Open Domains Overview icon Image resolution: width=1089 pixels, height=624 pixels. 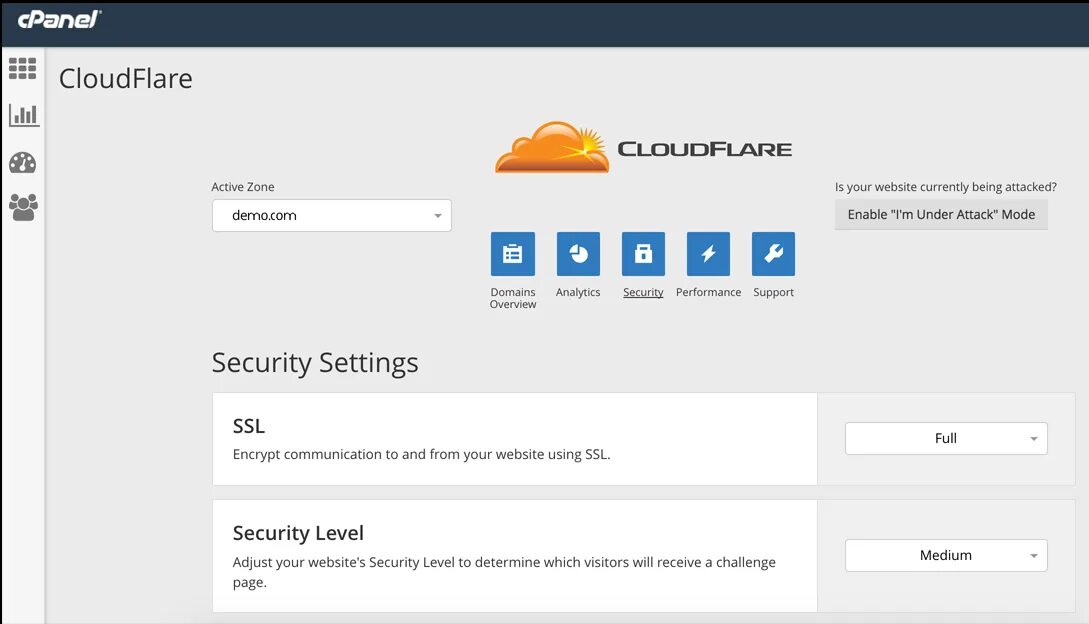pyautogui.click(x=513, y=254)
